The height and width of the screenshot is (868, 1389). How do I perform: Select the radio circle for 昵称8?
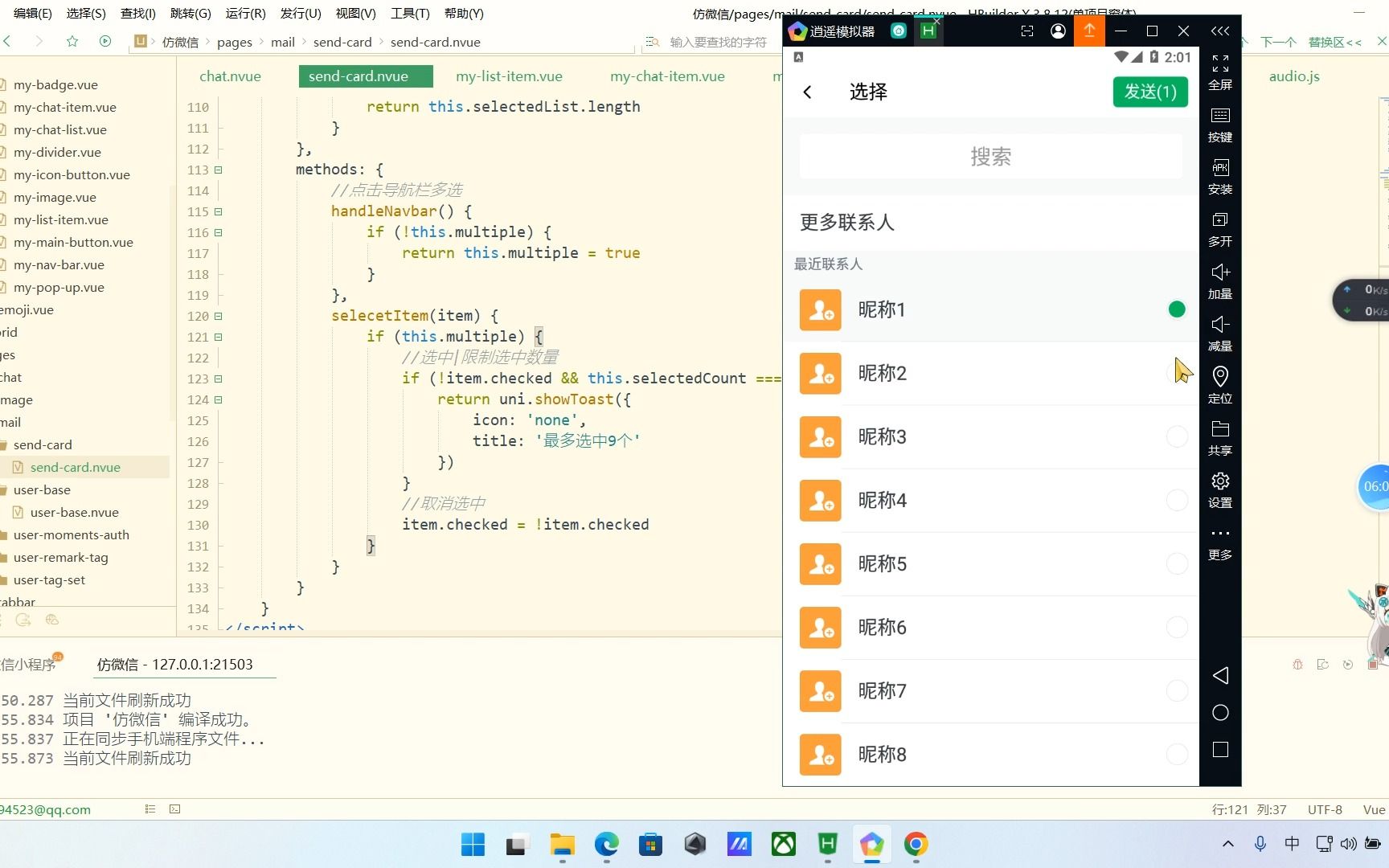pos(1177,754)
